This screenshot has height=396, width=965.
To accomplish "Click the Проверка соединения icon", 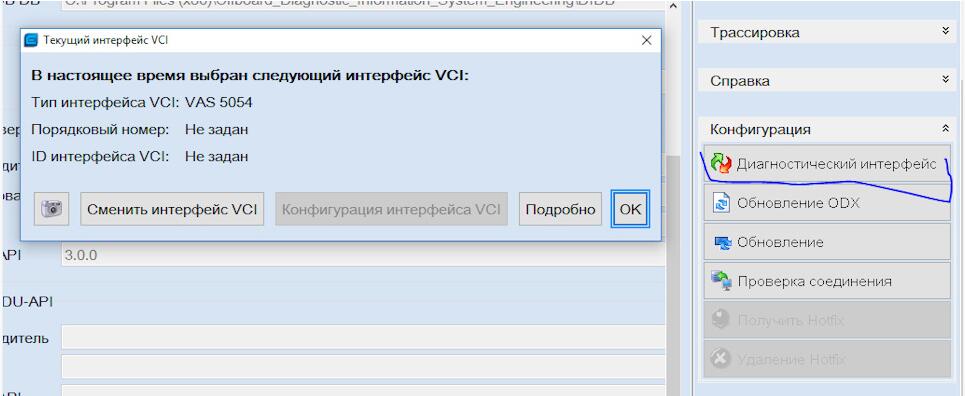I will pos(721,281).
